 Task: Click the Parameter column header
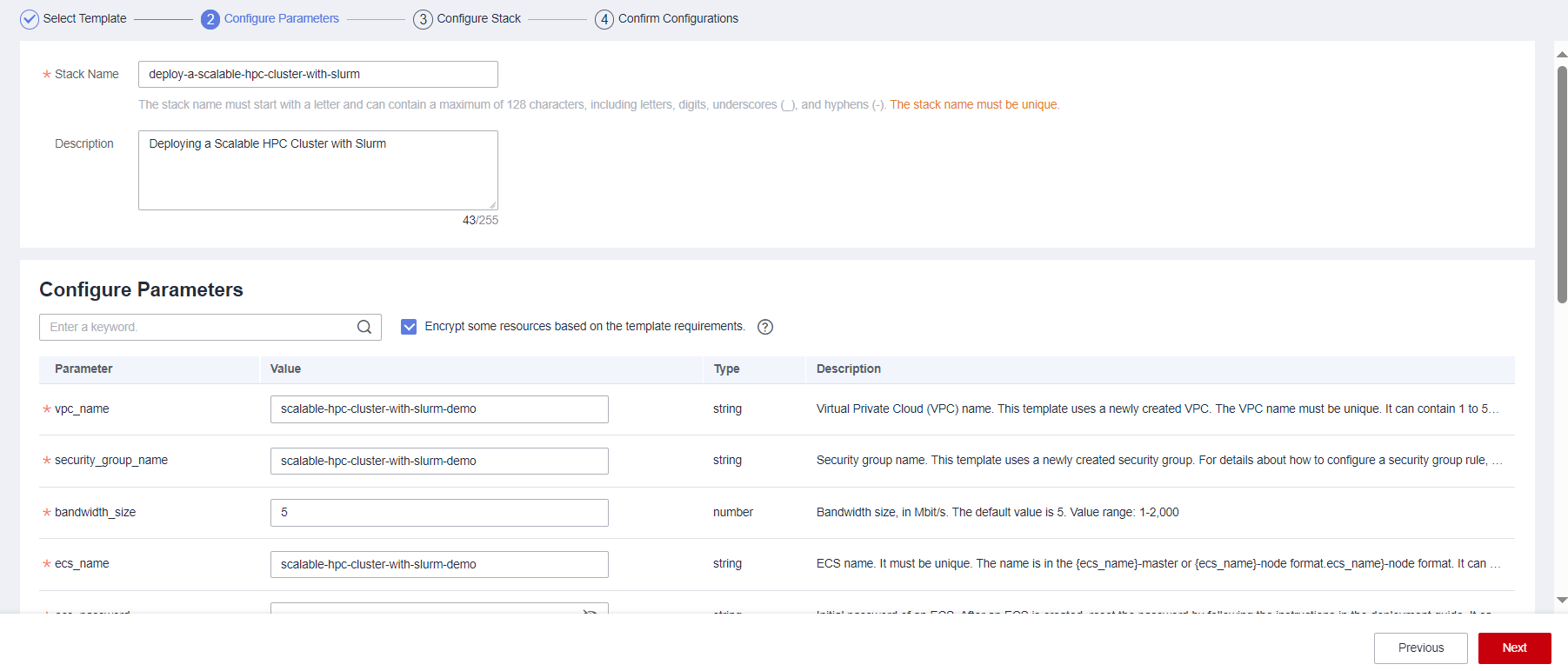coord(83,369)
